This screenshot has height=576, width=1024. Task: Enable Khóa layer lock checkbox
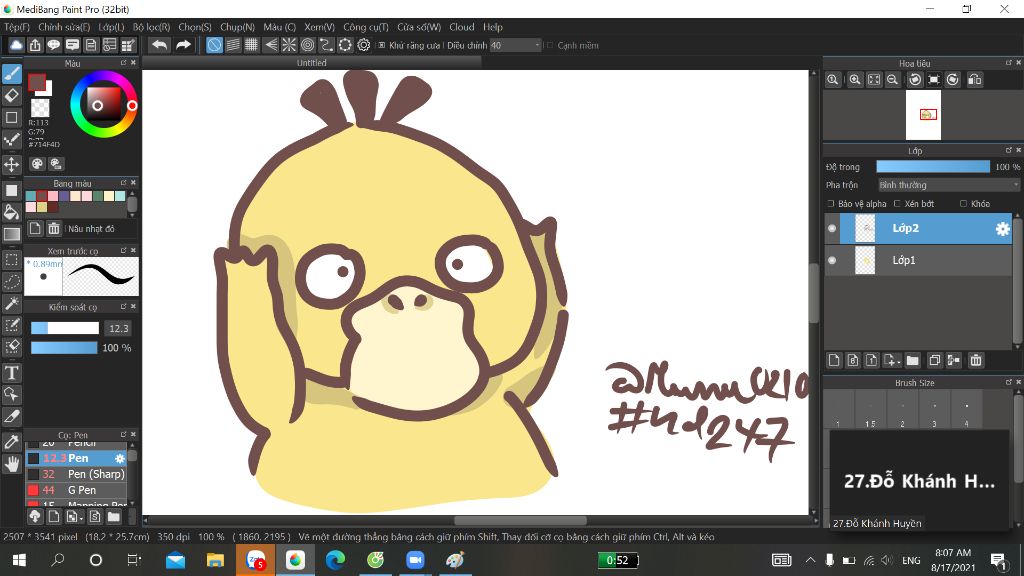963,204
